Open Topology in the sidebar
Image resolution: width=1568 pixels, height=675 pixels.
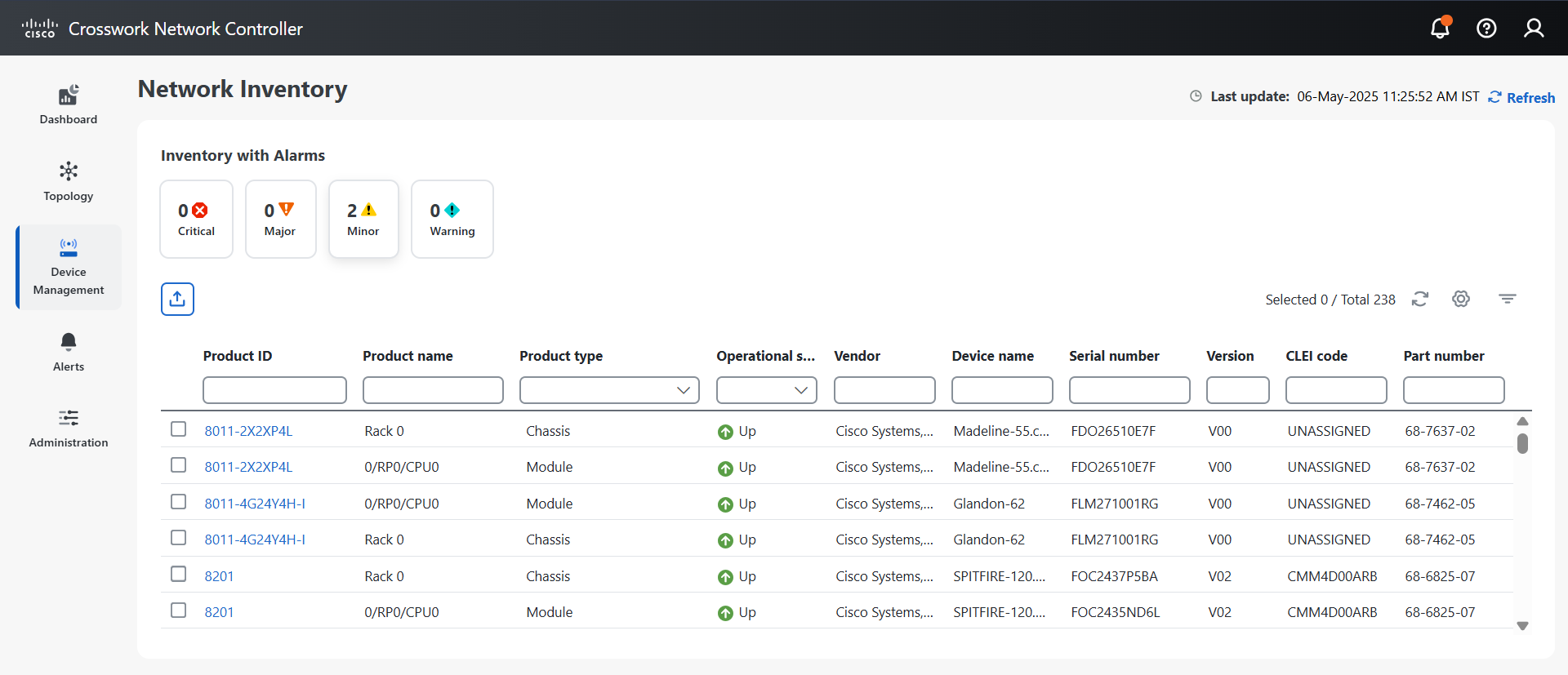(x=69, y=181)
